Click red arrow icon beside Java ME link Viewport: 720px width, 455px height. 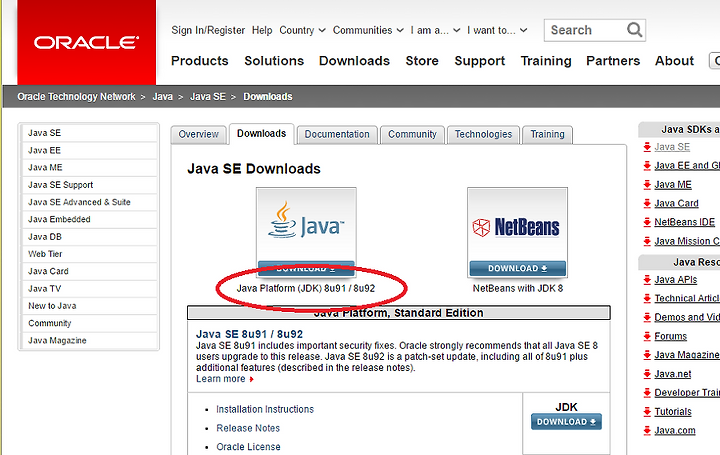pyautogui.click(x=647, y=185)
